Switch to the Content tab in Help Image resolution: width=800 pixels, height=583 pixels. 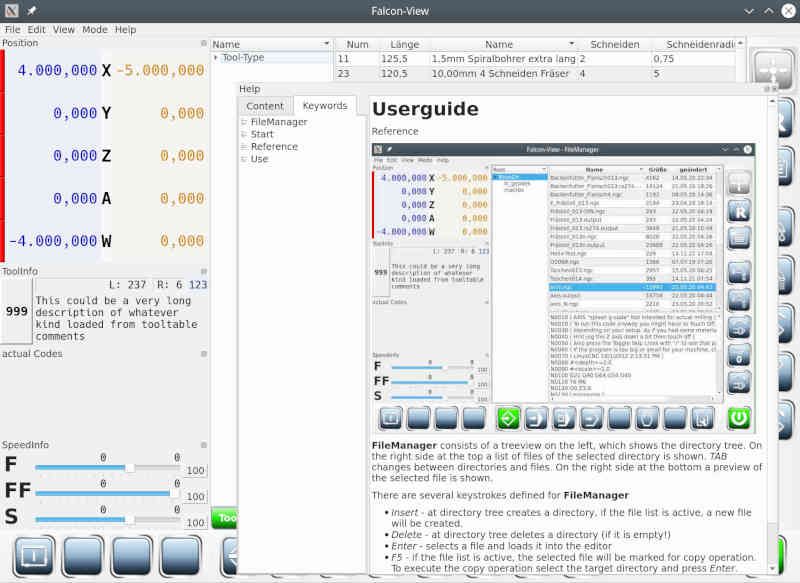coord(265,106)
